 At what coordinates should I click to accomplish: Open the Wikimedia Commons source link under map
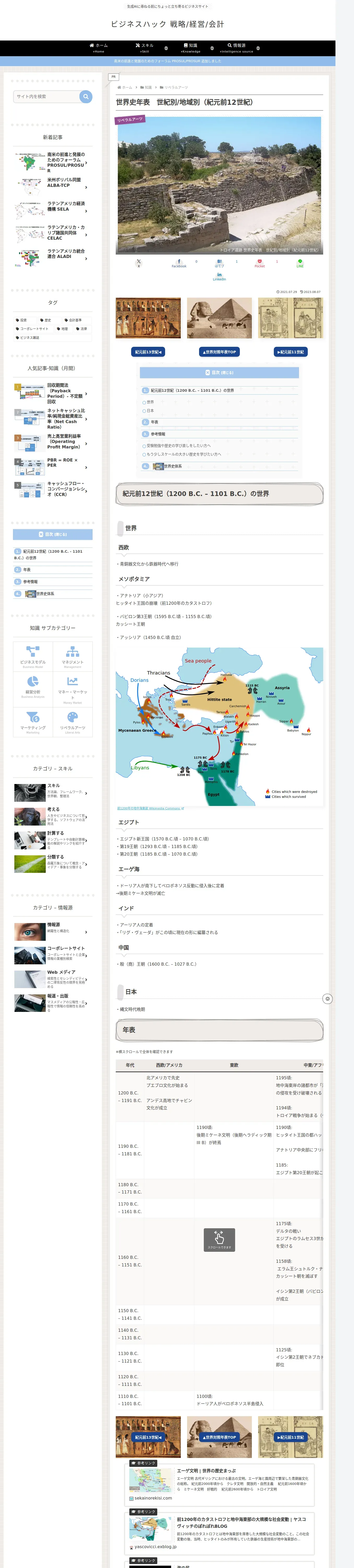pyautogui.click(x=150, y=808)
